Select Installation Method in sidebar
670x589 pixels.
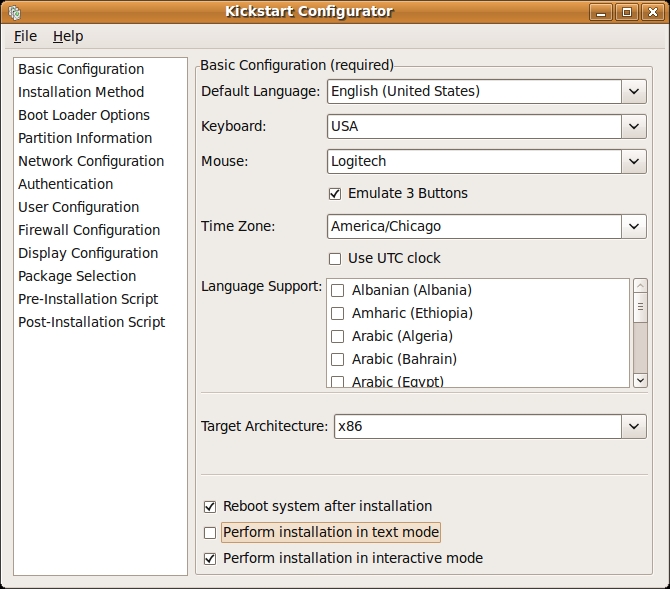81,92
